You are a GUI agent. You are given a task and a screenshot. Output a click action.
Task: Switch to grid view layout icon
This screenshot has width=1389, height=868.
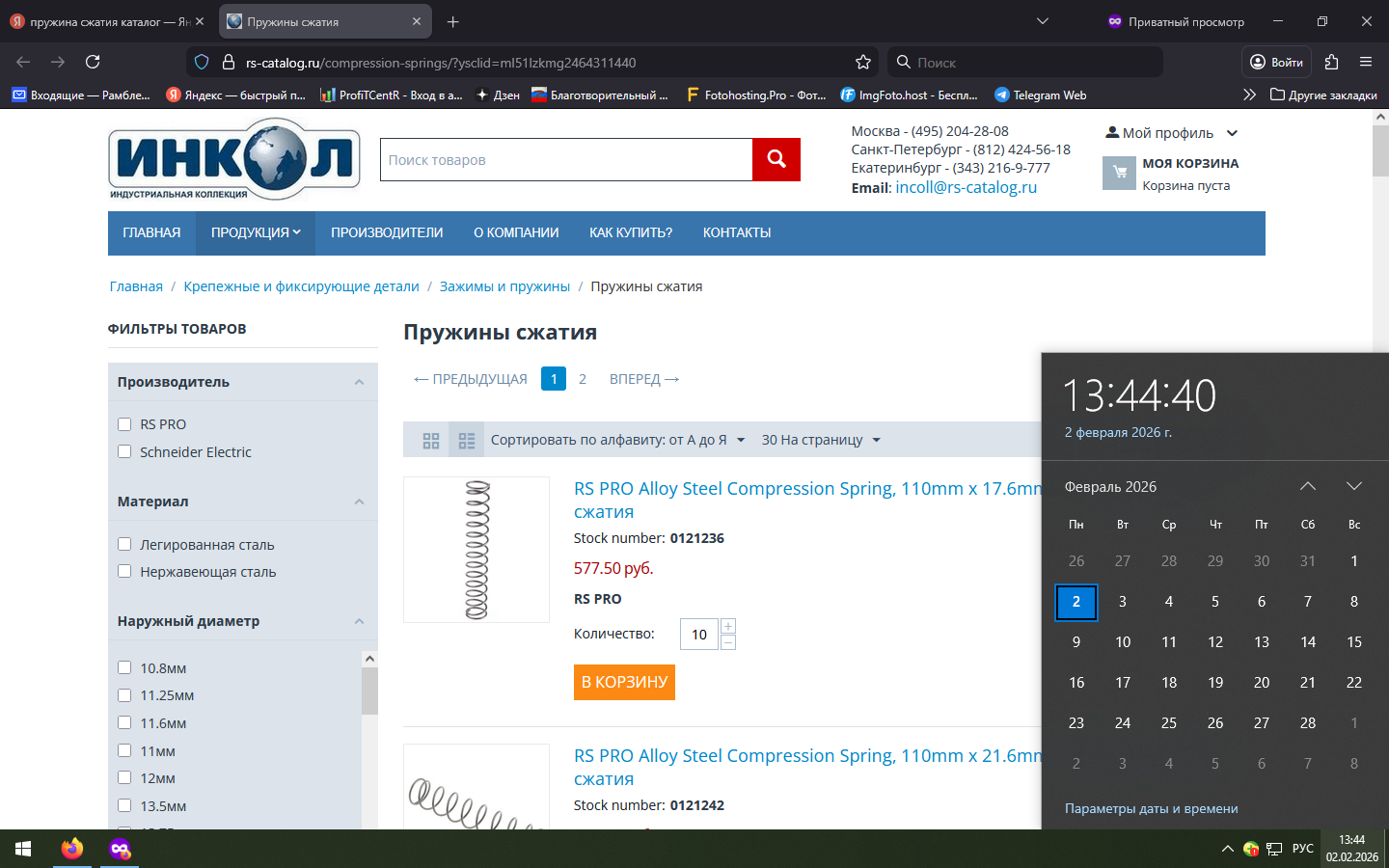point(431,441)
